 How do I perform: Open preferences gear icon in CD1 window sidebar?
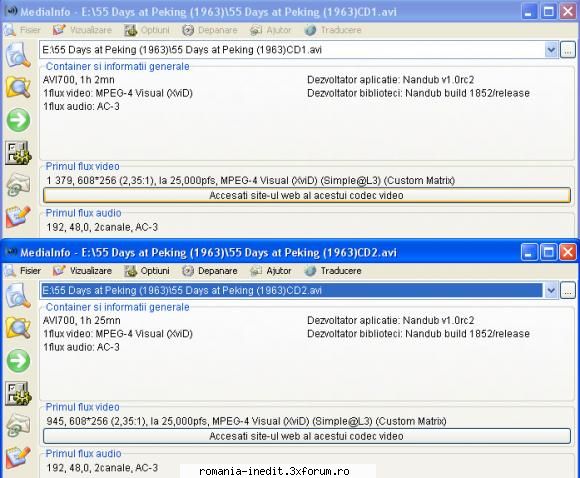pos(18,153)
